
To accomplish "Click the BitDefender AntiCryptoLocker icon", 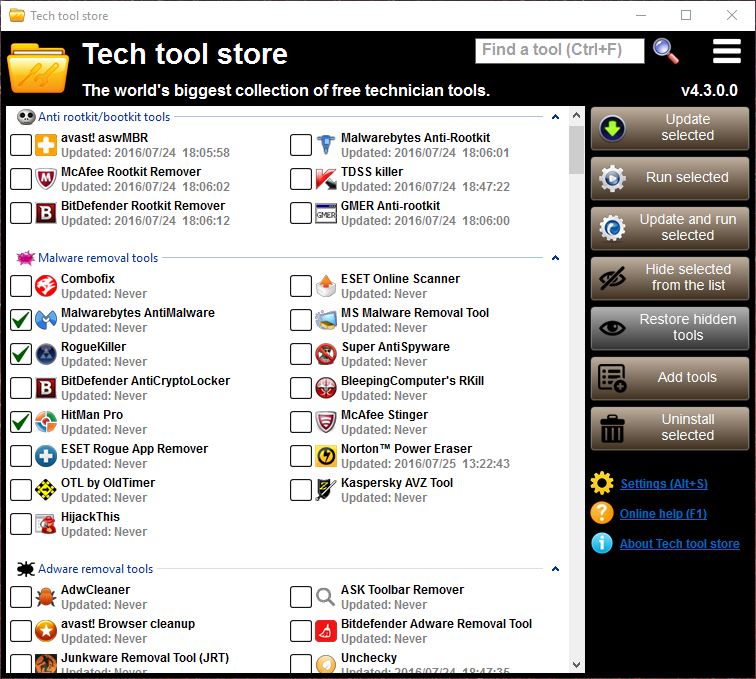I will [x=46, y=388].
